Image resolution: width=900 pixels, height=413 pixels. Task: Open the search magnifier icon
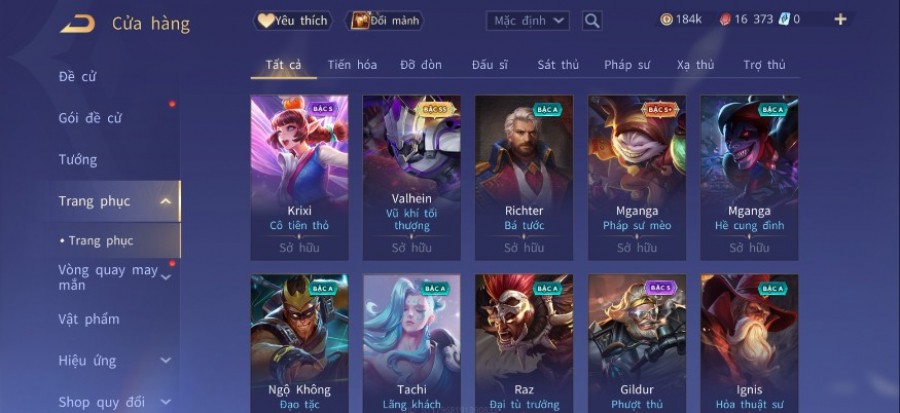tap(592, 21)
